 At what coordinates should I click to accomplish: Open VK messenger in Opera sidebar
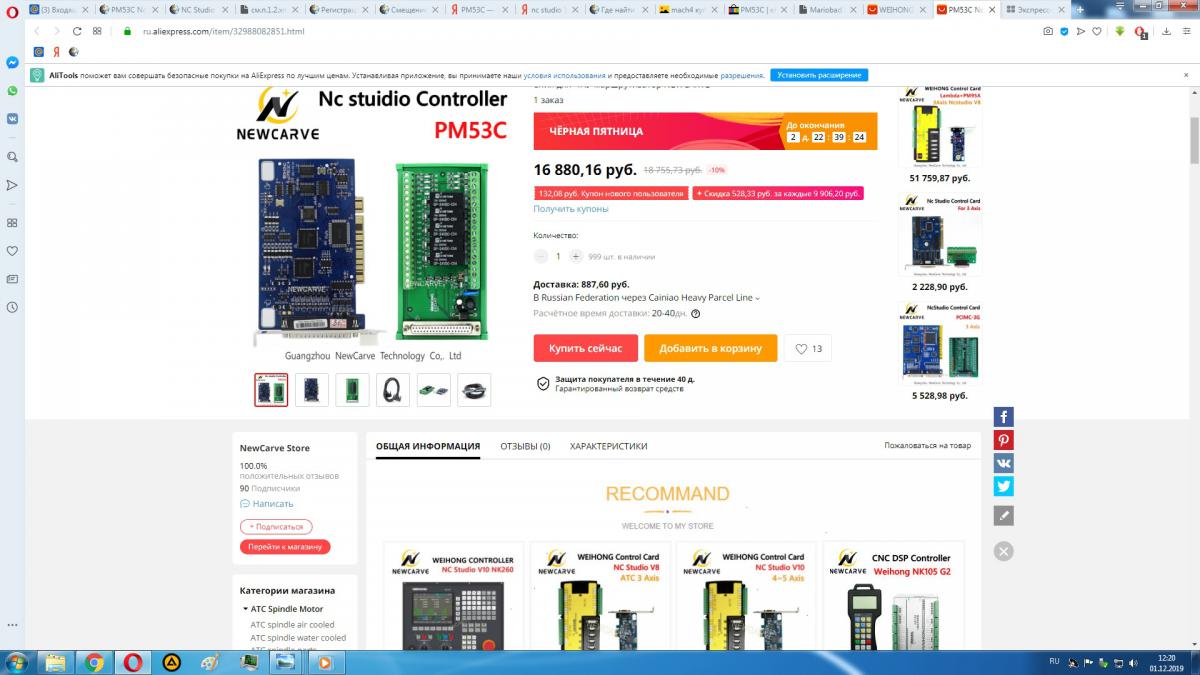(x=12, y=118)
